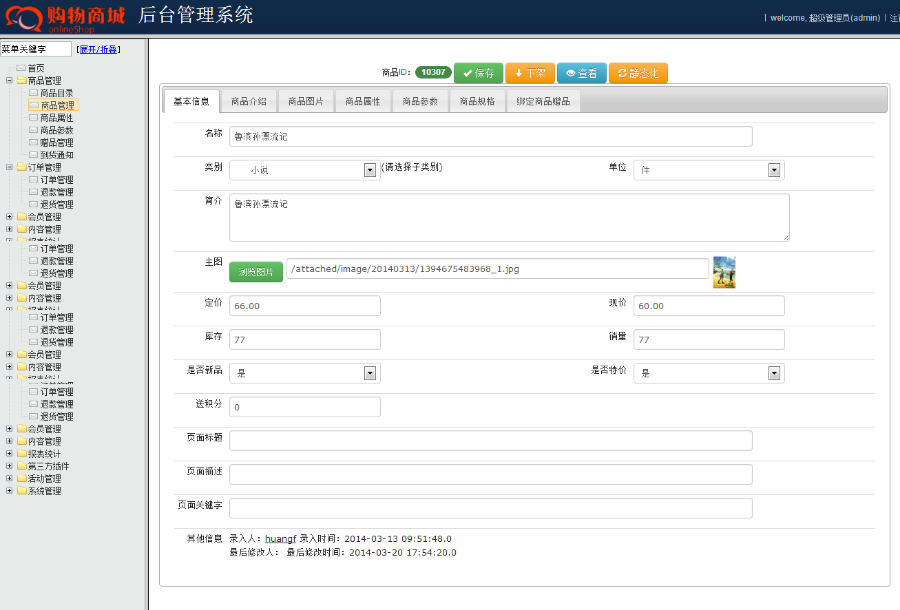Screen dimensions: 900x610
Task: Open 商品参数 in the sidebar tree
Action: pyautogui.click(x=57, y=130)
